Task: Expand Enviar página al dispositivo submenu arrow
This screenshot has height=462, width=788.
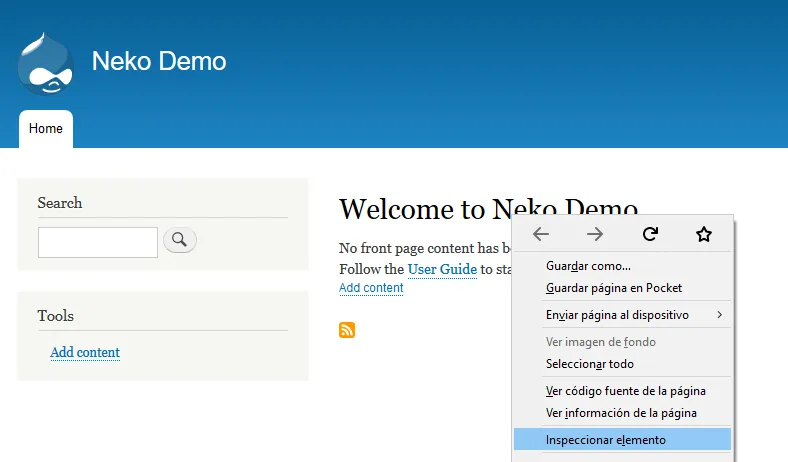Action: [x=720, y=315]
